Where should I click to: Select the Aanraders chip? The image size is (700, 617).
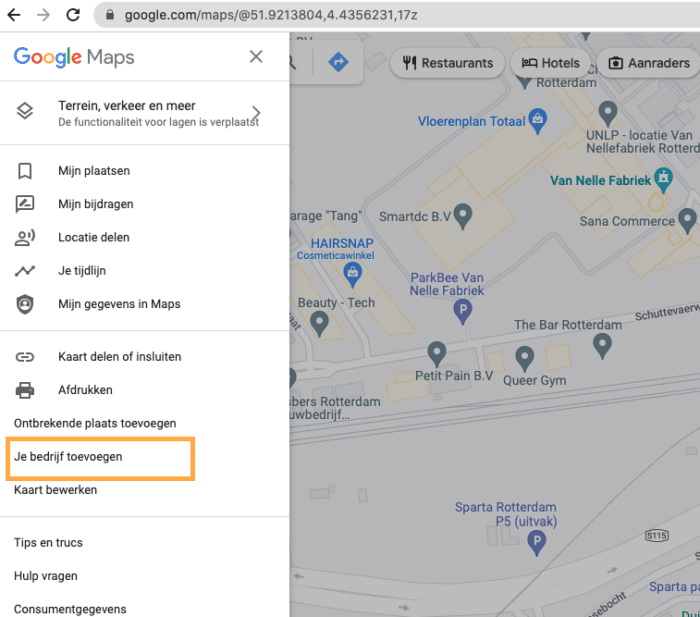[x=649, y=63]
